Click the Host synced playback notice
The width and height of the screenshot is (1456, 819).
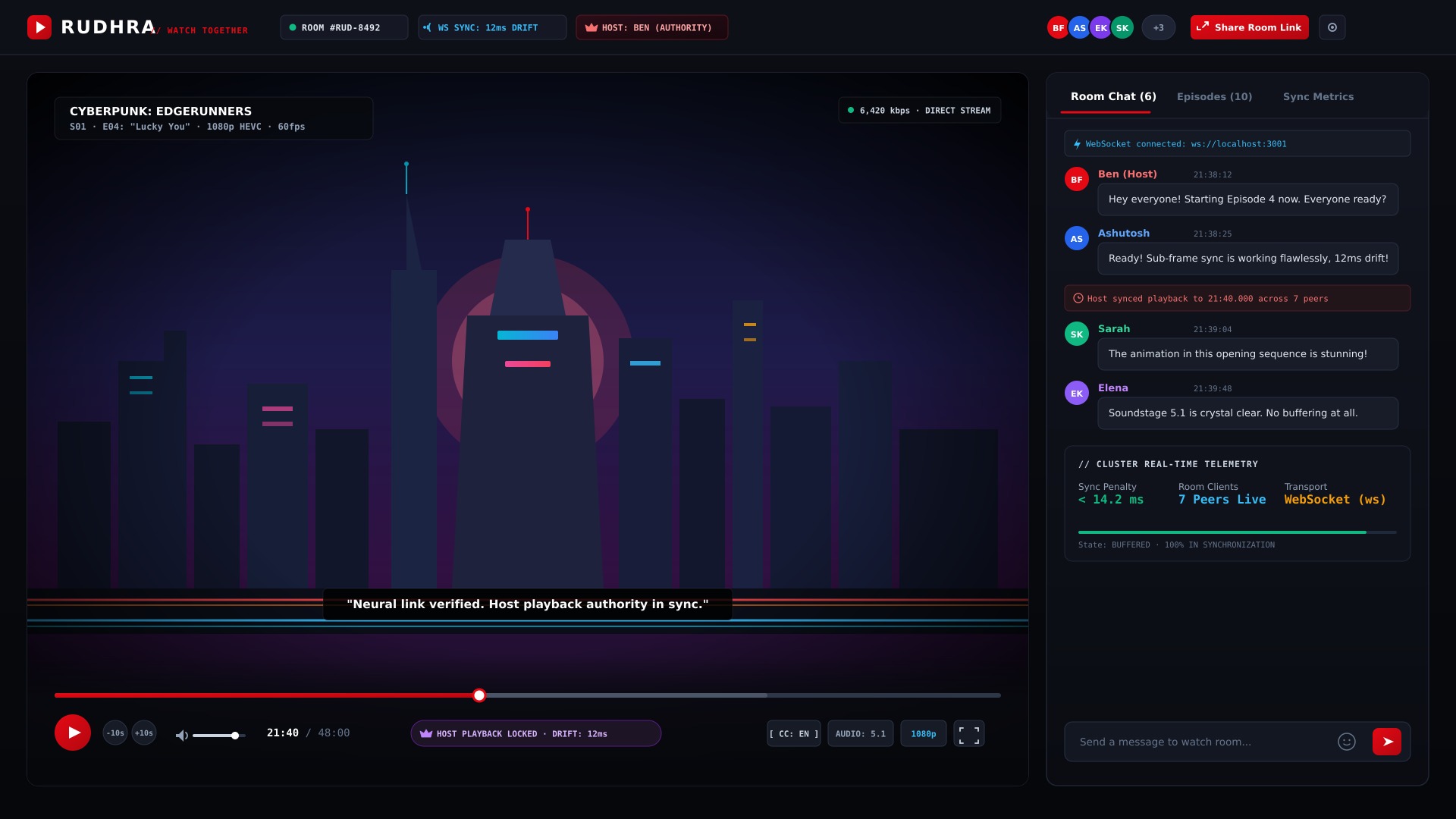(1237, 298)
